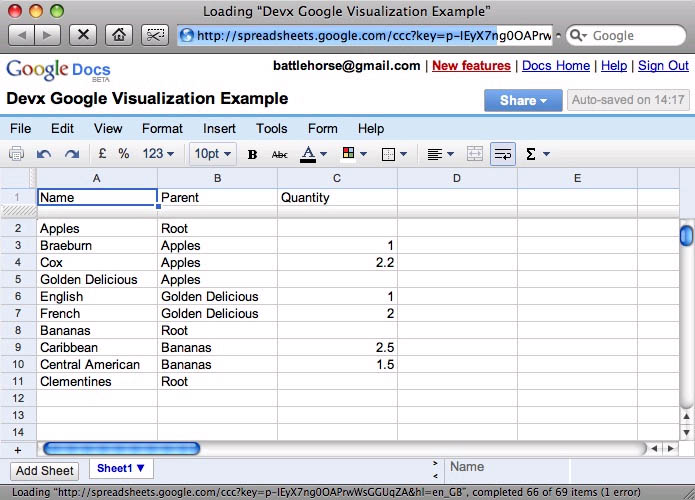Select the Quantity header cell
The height and width of the screenshot is (500, 695).
(x=337, y=197)
